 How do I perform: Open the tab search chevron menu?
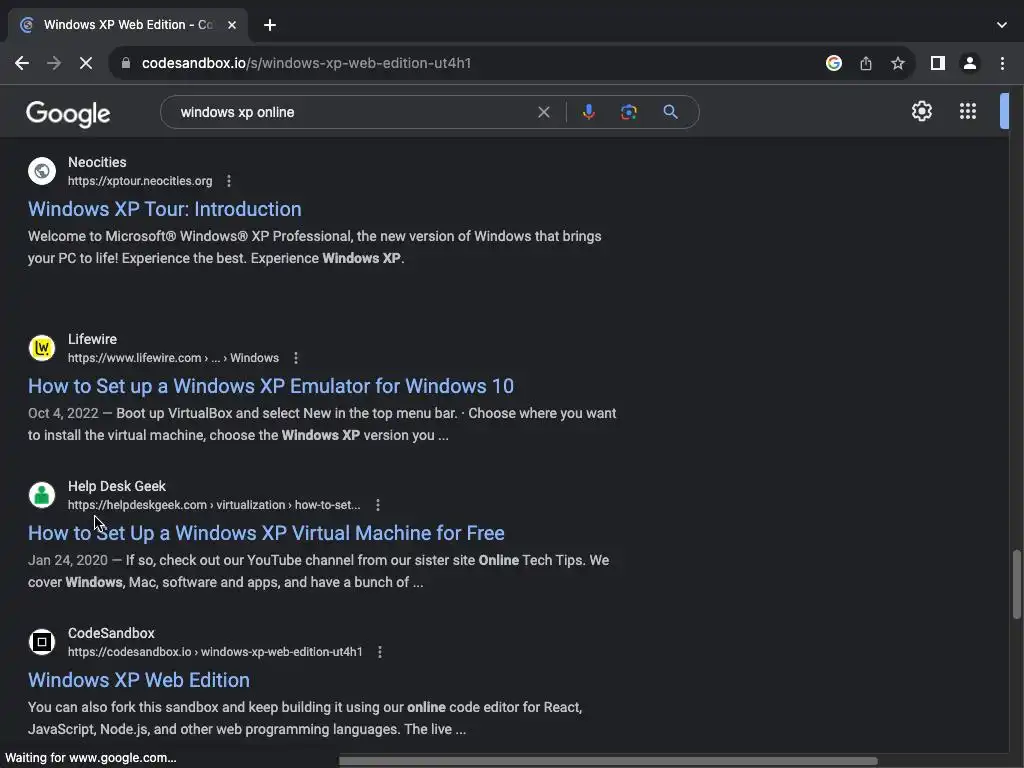pyautogui.click(x=1002, y=25)
